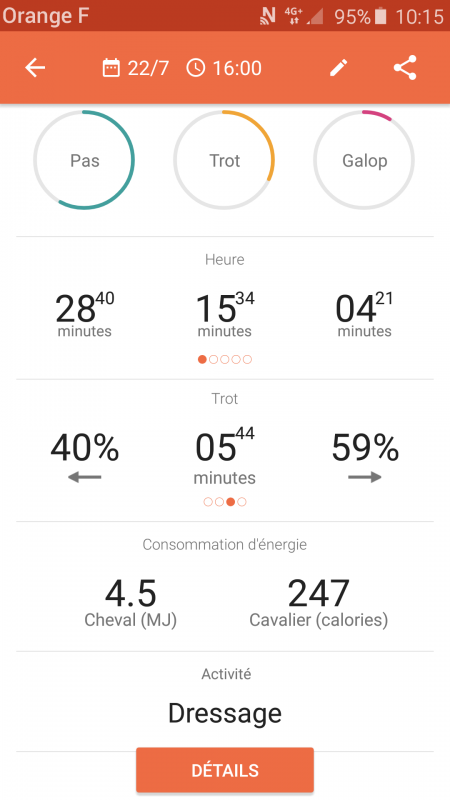This screenshot has width=450, height=800.
Task: Tap the battery icon in status bar
Action: (x=381, y=16)
